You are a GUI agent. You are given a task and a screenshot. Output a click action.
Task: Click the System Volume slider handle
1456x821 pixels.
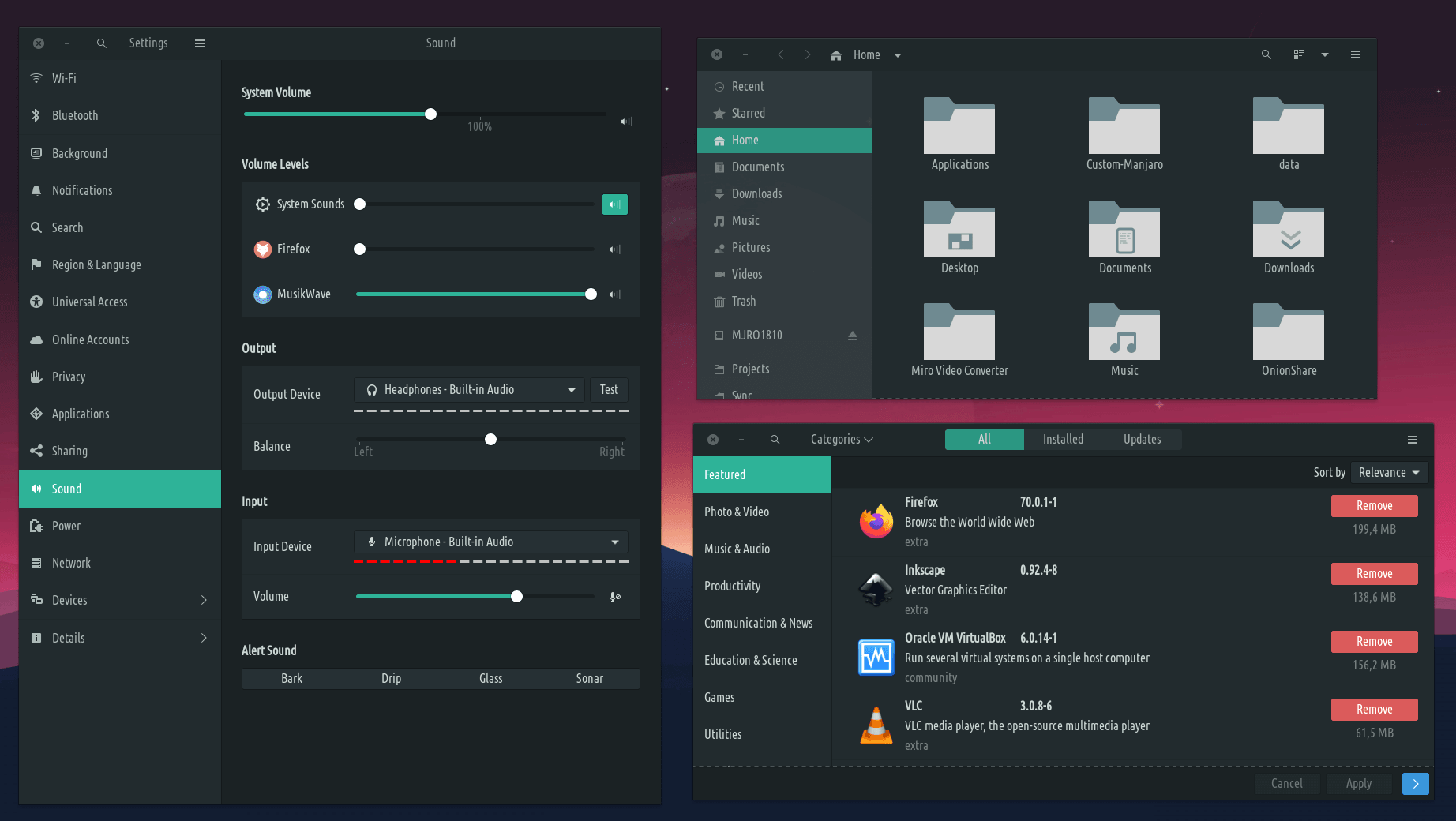(x=430, y=114)
